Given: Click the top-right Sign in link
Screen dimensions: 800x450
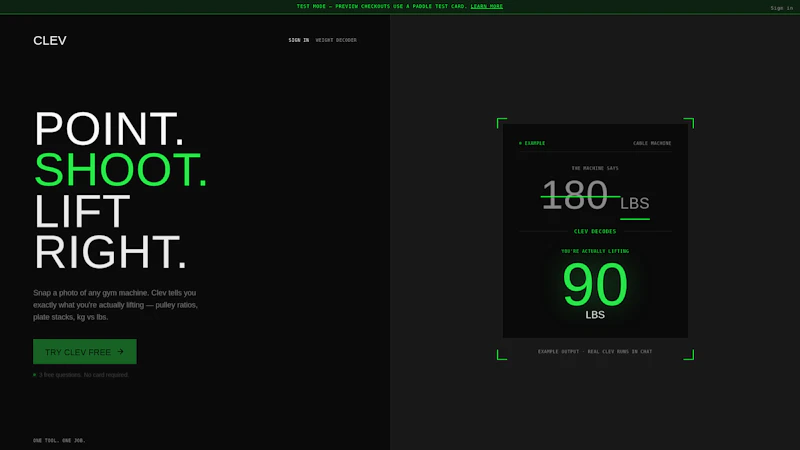Looking at the screenshot, I should [x=781, y=8].
